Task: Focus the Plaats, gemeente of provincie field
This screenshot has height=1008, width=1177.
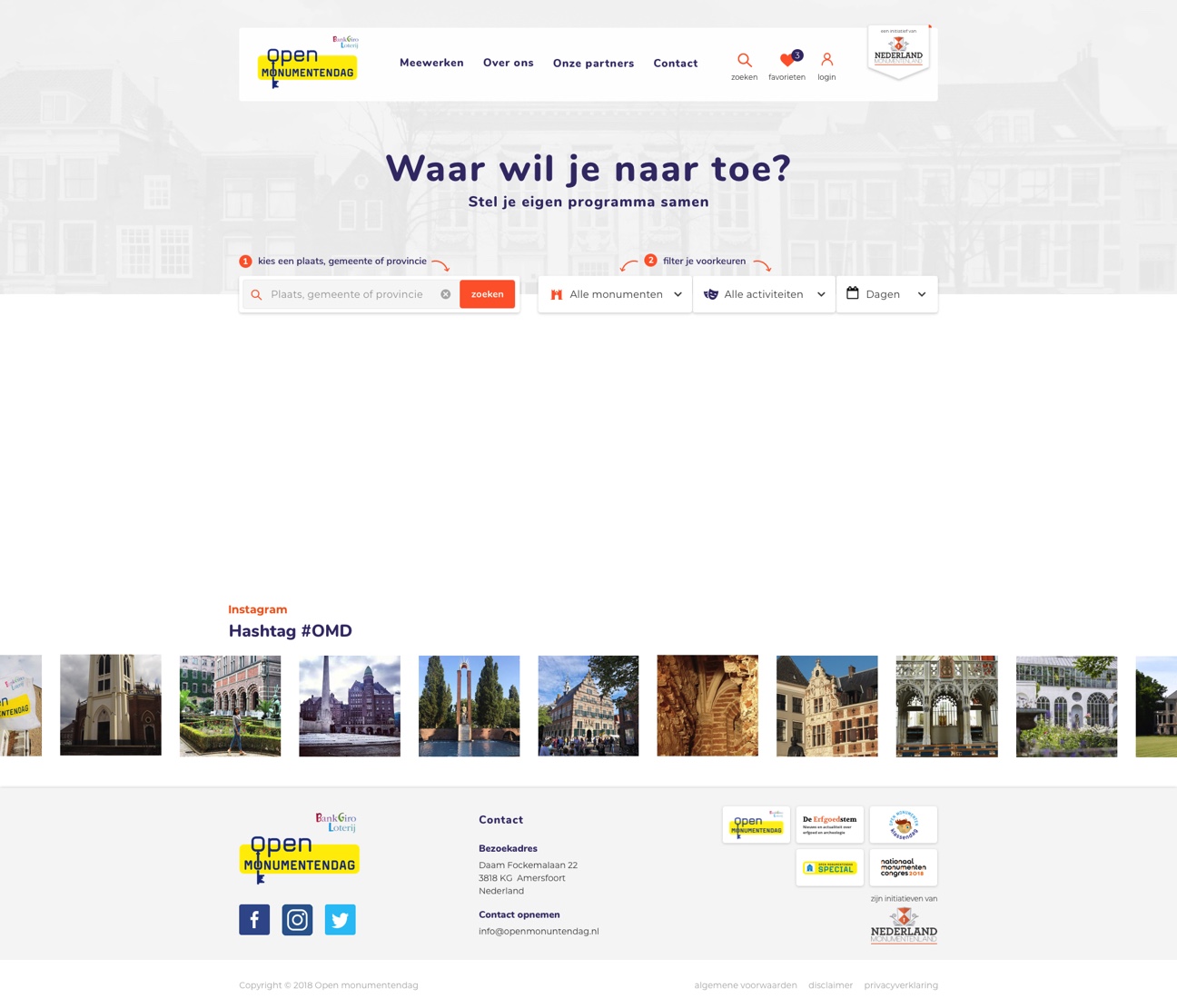Action: pyautogui.click(x=351, y=294)
